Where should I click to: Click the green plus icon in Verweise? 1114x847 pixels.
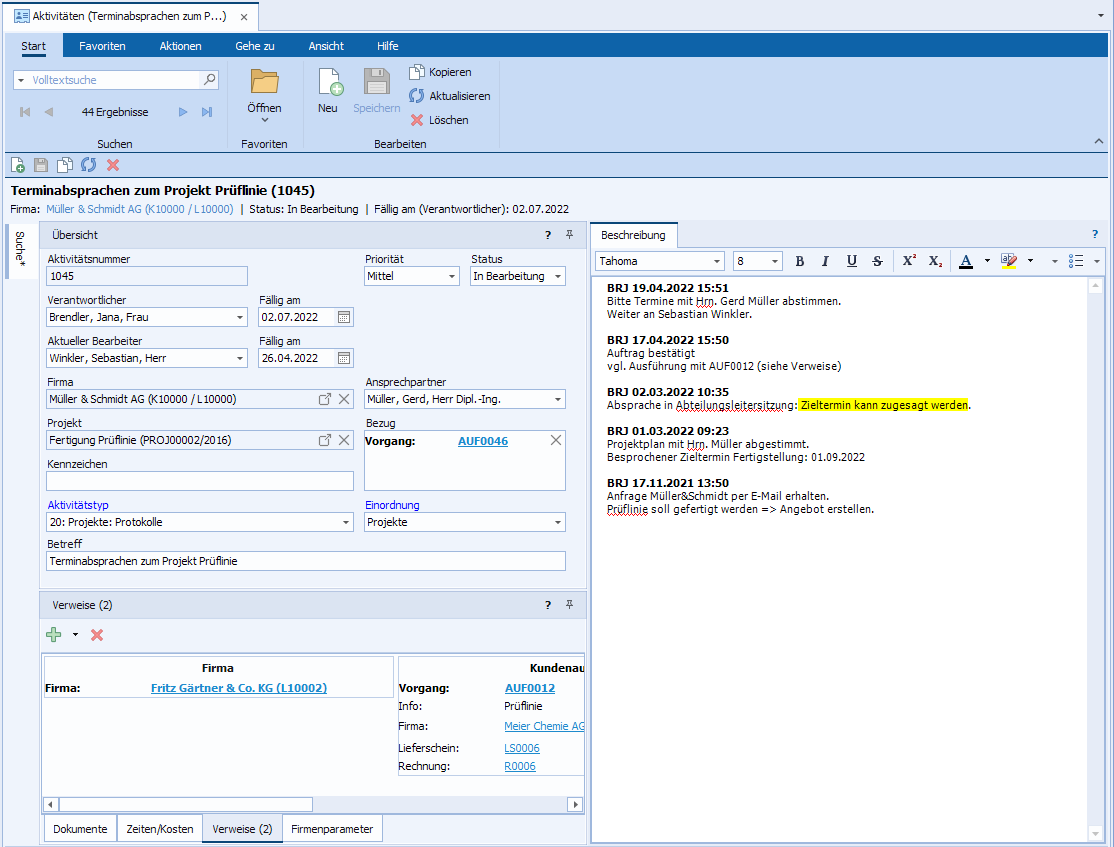coord(54,635)
